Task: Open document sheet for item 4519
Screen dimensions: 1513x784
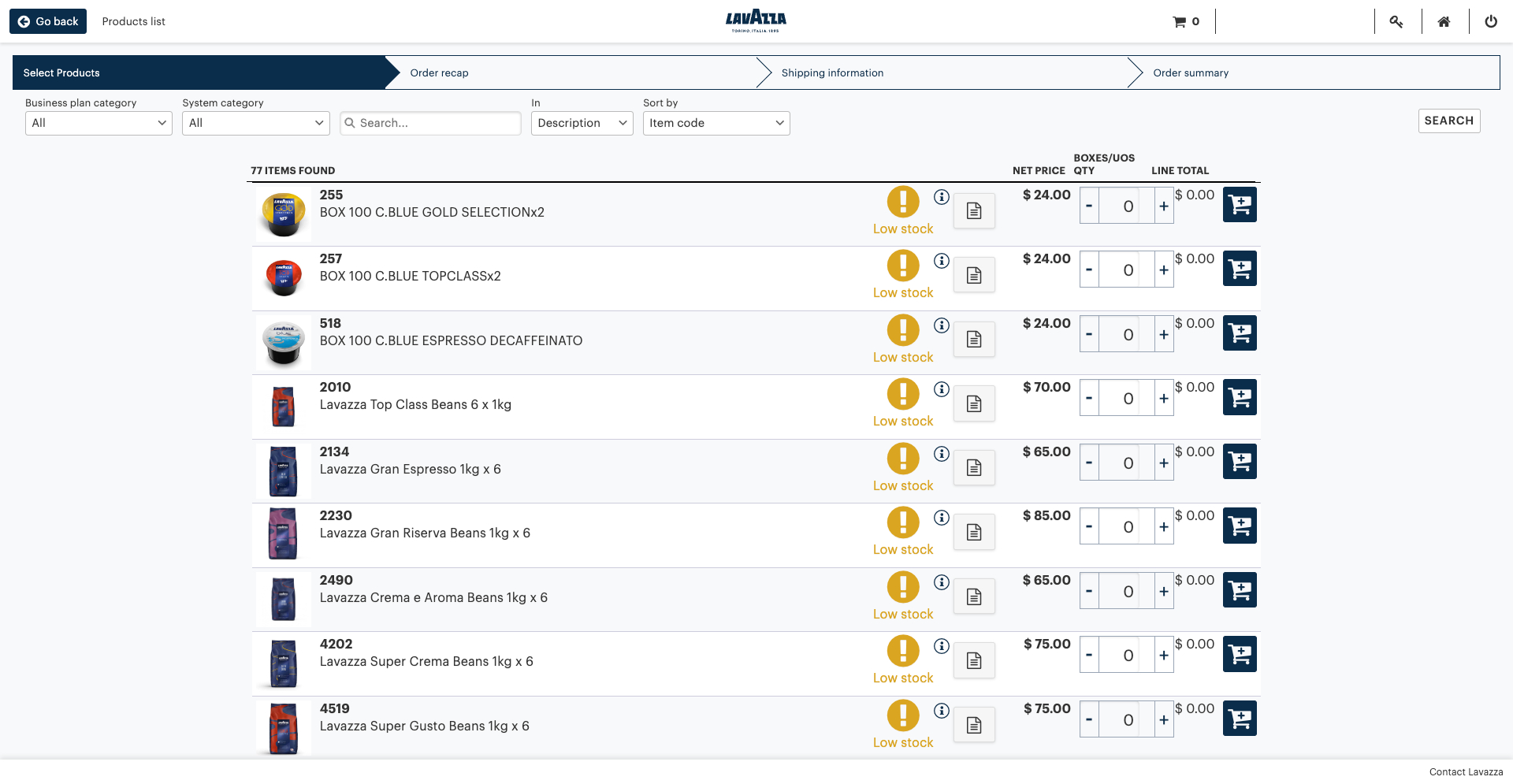Action: [x=974, y=725]
